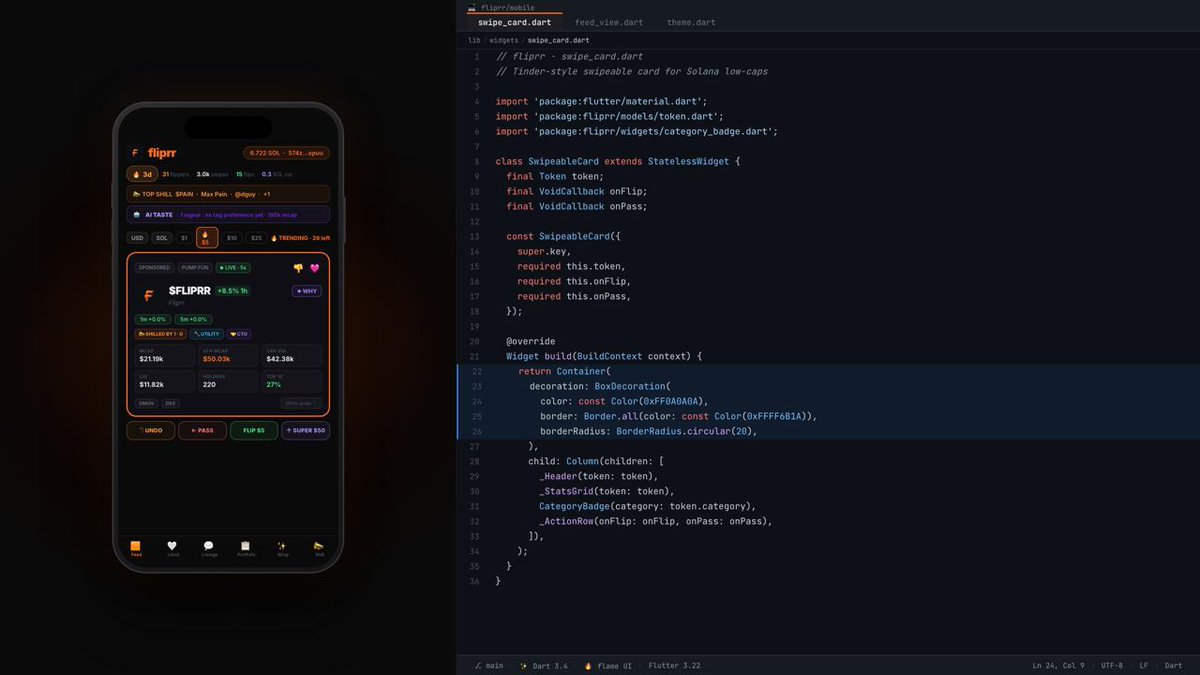This screenshot has width=1200, height=675.
Task: Tap the UTILITY category badge
Action: pos(206,334)
